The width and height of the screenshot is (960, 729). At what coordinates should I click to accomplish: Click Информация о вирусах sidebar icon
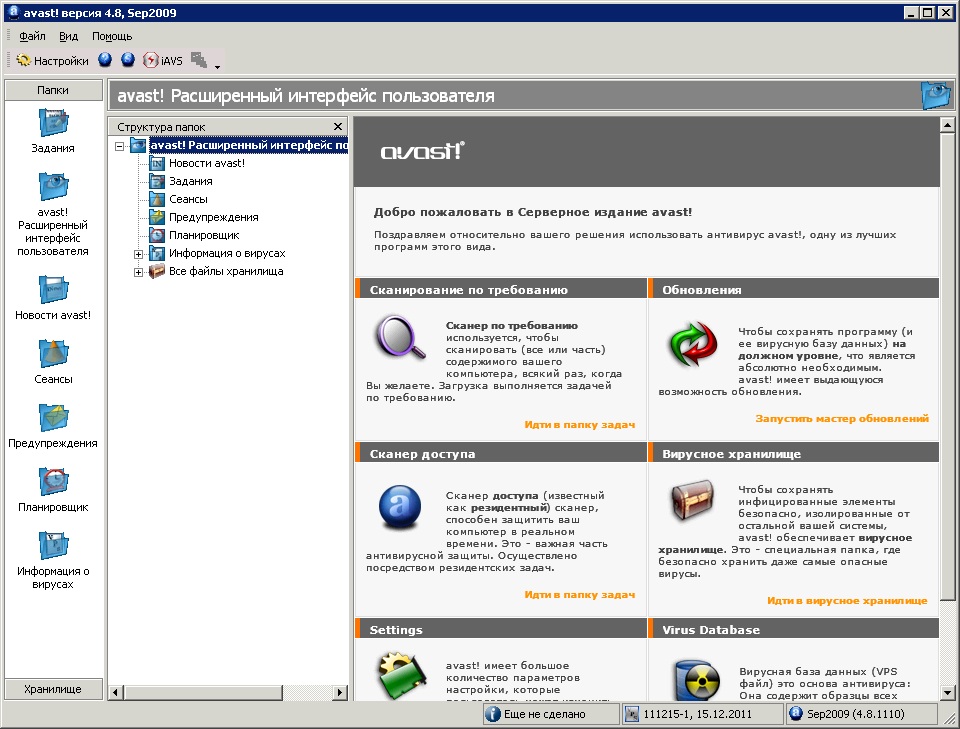click(x=53, y=546)
